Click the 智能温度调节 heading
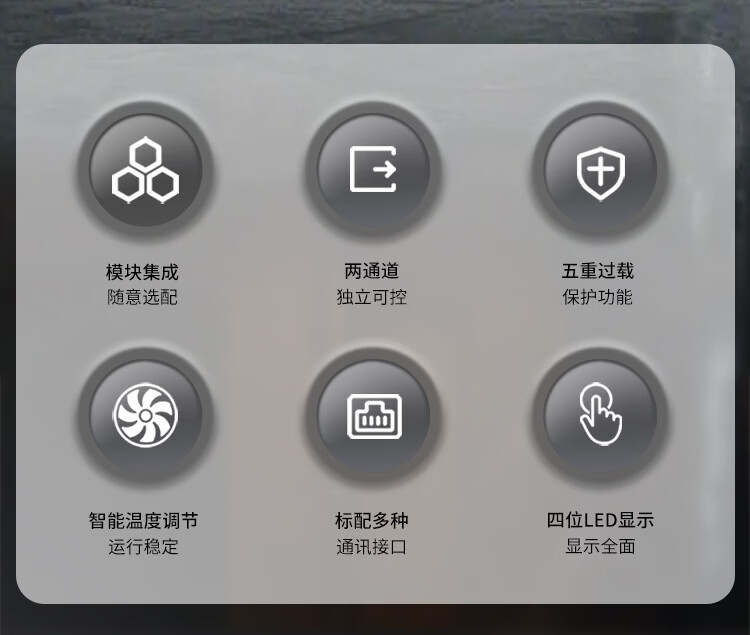 click(143, 521)
